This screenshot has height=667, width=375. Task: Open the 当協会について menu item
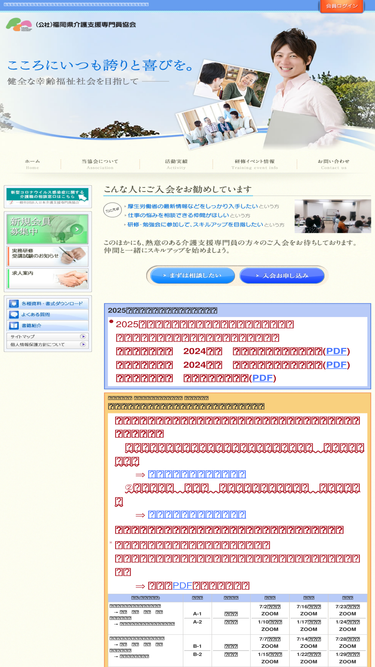coord(100,164)
